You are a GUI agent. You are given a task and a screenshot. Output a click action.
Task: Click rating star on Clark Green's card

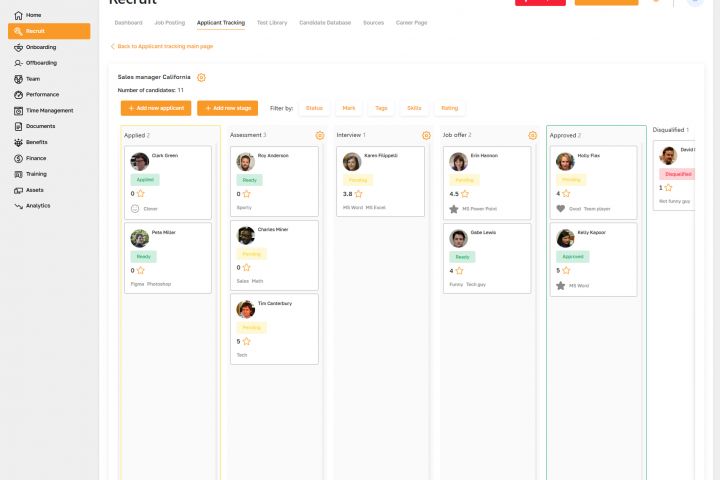(141, 193)
